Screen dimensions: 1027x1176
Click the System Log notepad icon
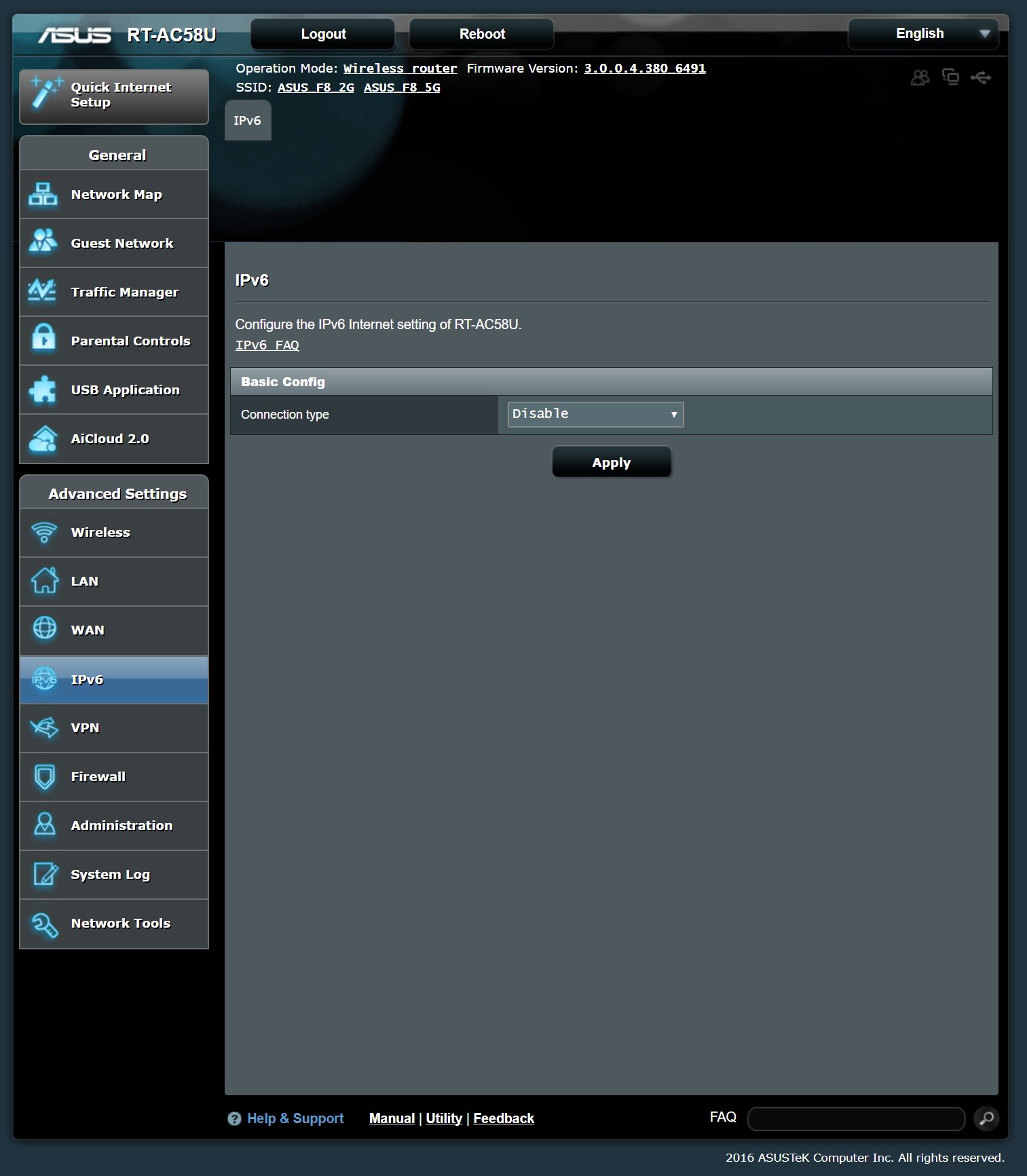(x=45, y=874)
